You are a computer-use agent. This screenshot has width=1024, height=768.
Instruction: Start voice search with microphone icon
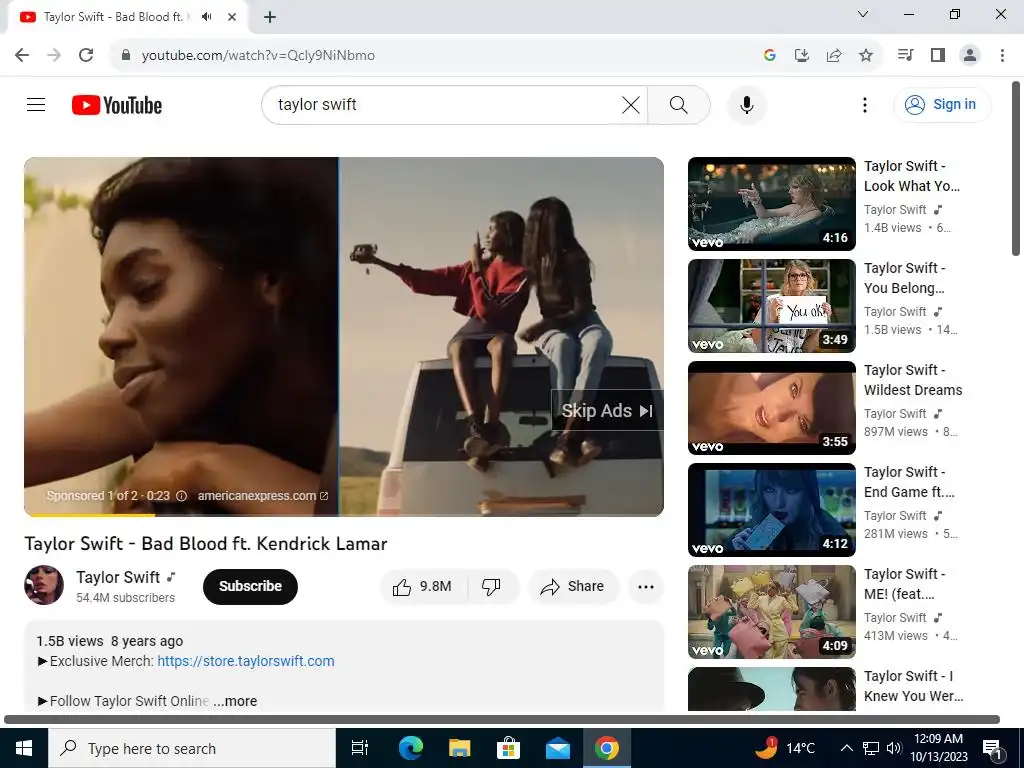(746, 104)
